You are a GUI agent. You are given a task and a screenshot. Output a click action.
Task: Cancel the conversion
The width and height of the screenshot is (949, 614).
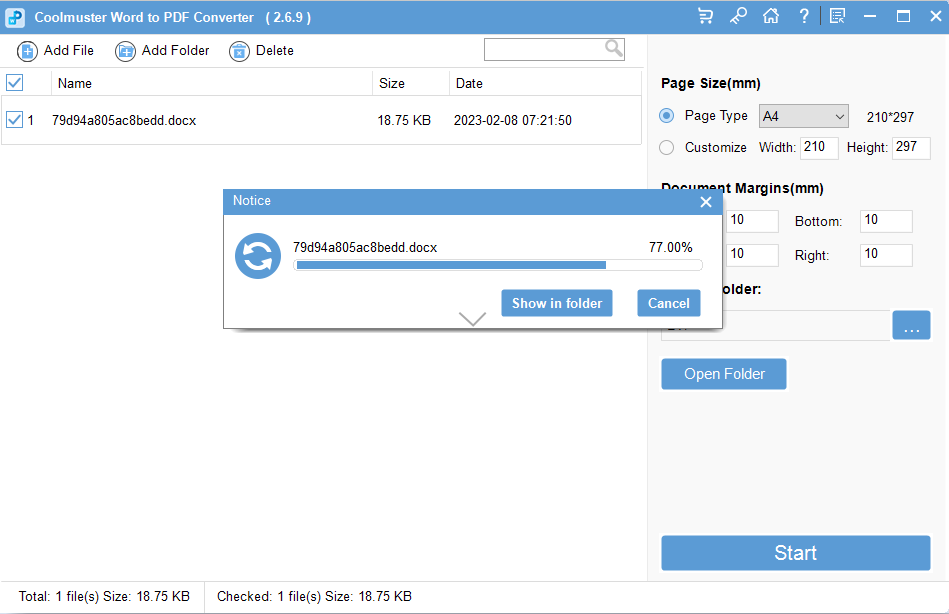669,303
